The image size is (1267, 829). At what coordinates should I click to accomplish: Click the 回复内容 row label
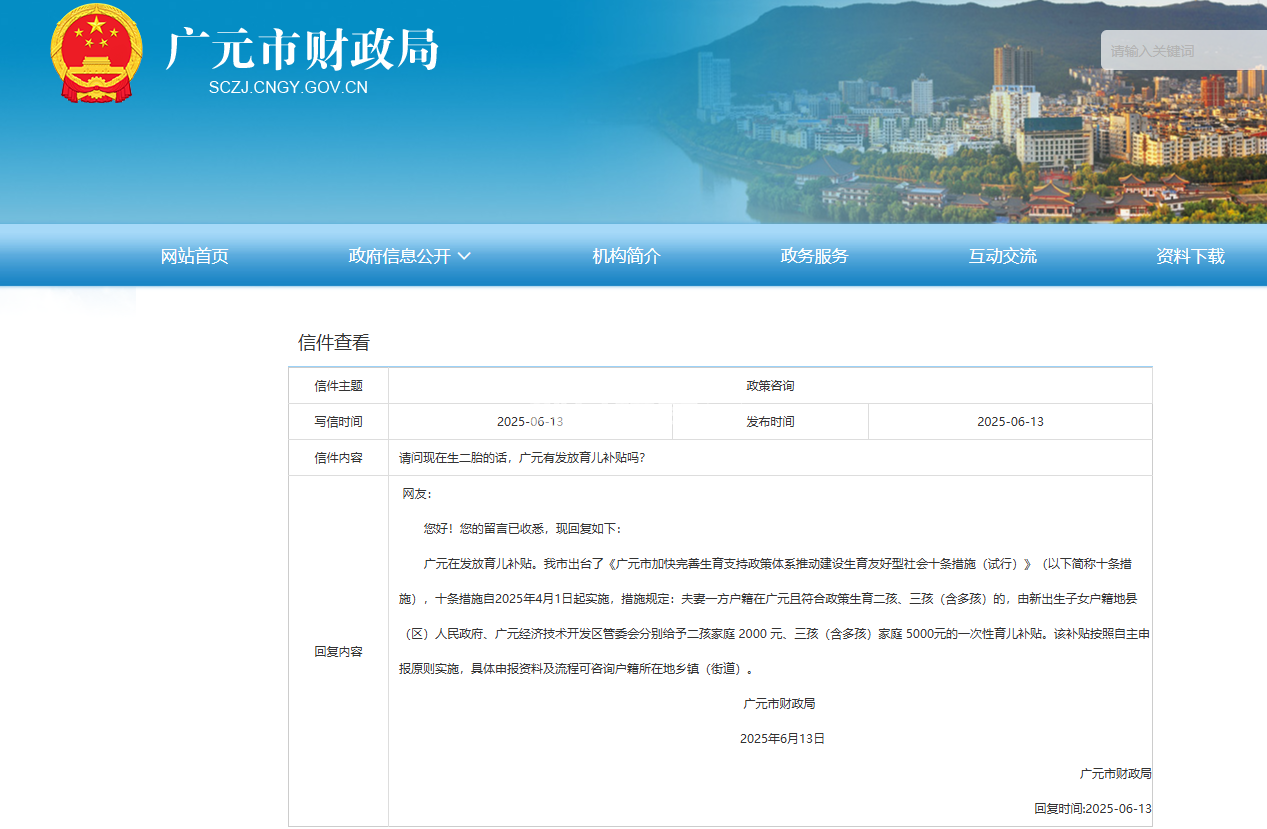(338, 651)
